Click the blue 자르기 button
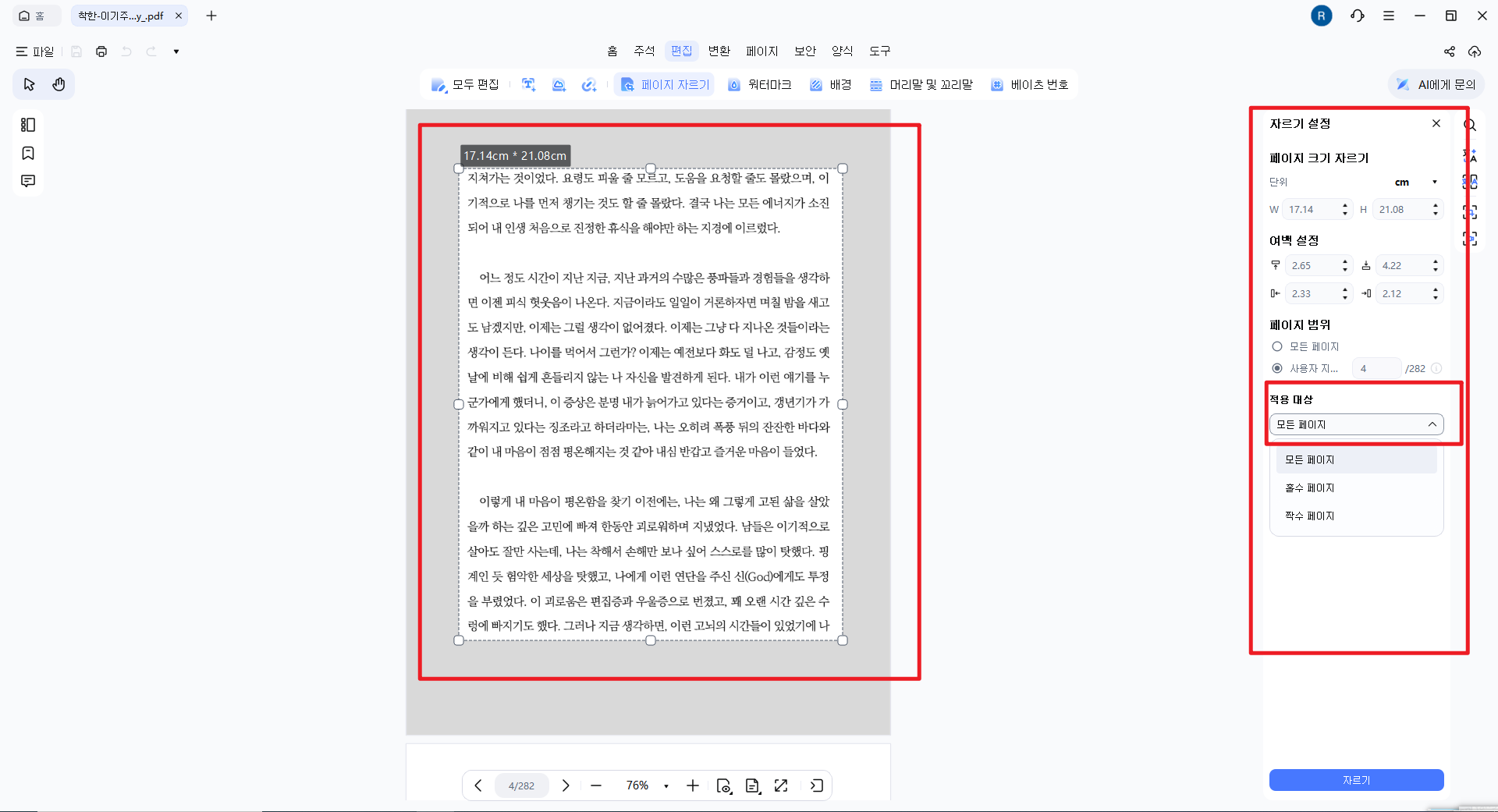This screenshot has height=812, width=1498. point(1357,780)
